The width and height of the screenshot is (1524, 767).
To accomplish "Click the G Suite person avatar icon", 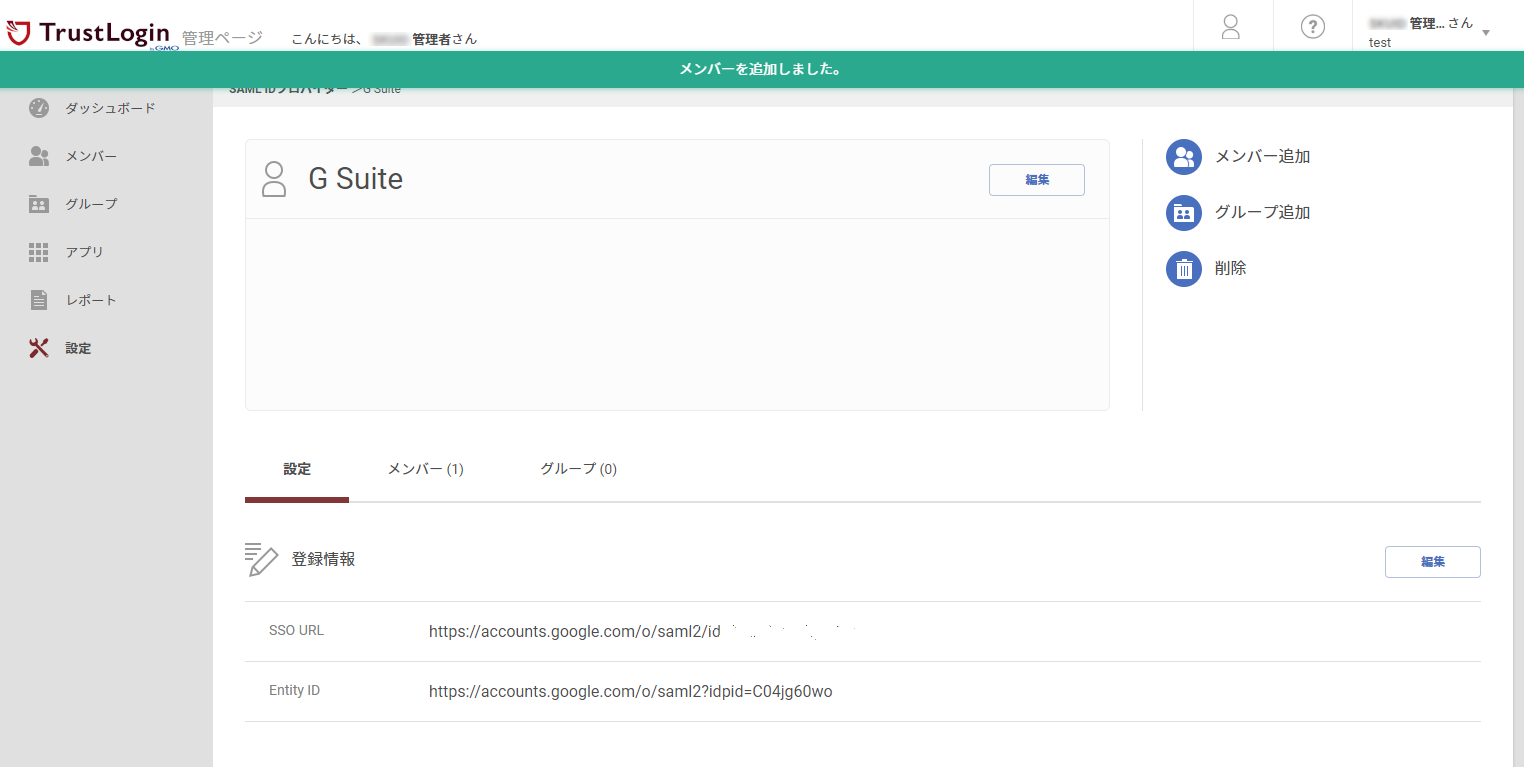I will 274,179.
